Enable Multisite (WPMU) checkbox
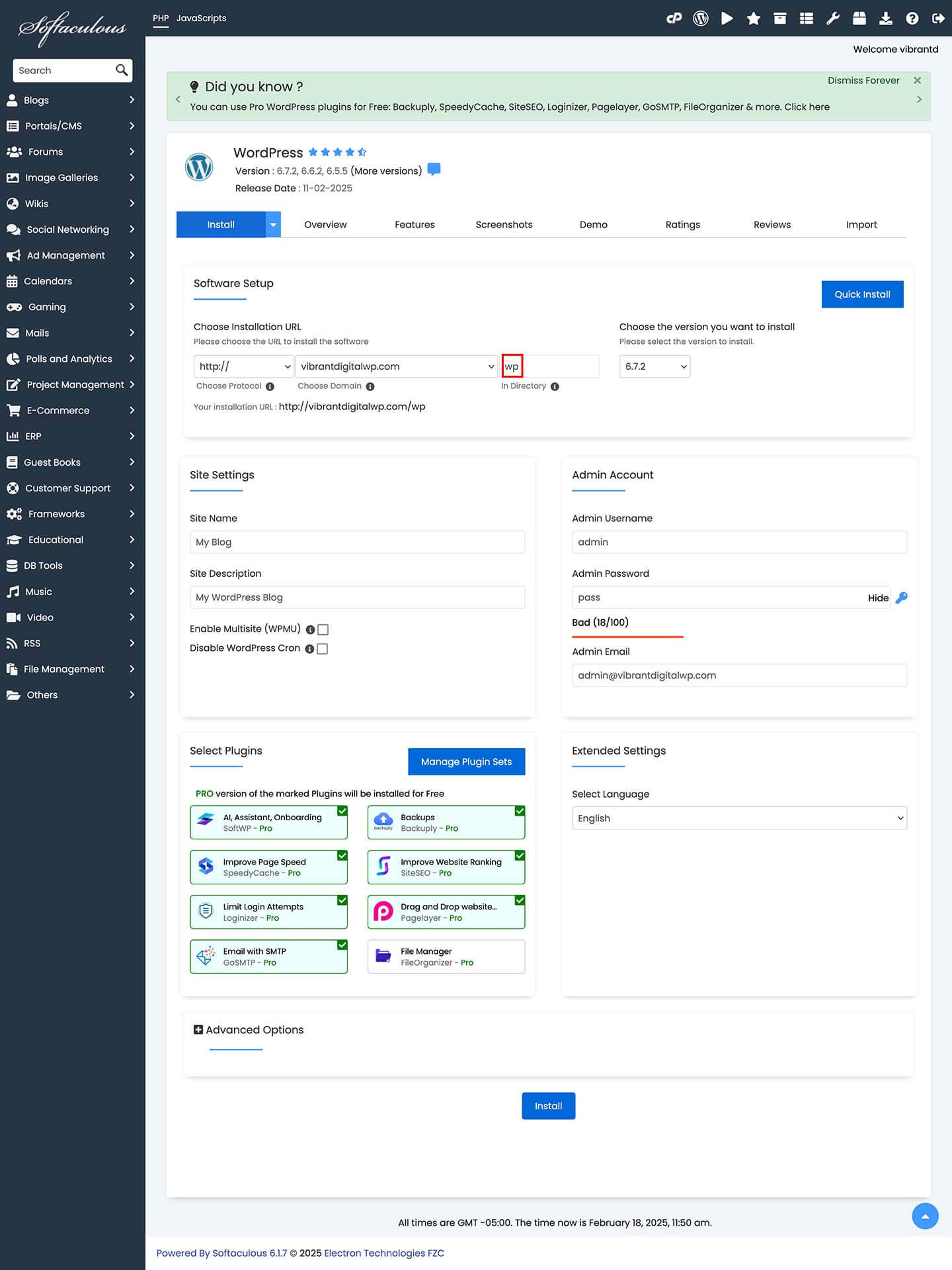952x1270 pixels. pyautogui.click(x=323, y=630)
